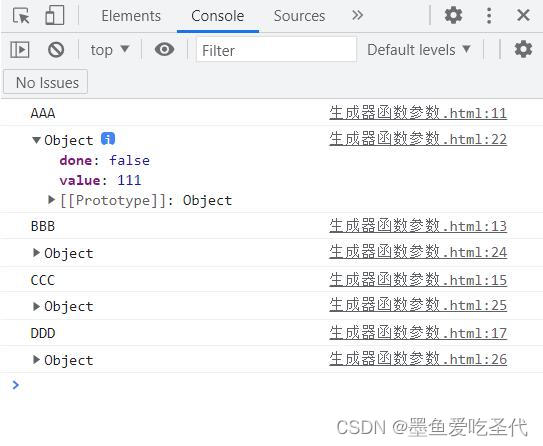Select the value: 111 property
The width and height of the screenshot is (543, 446).
click(100, 180)
